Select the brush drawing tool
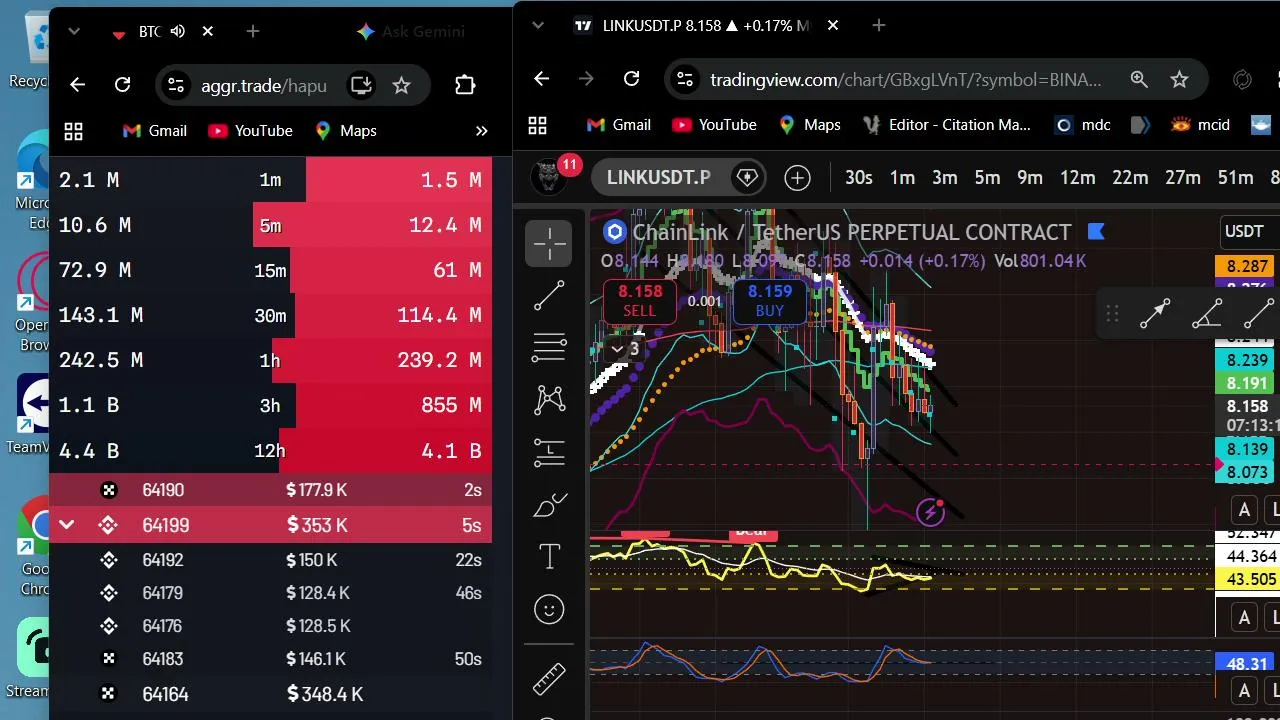This screenshot has height=720, width=1280. click(x=549, y=505)
